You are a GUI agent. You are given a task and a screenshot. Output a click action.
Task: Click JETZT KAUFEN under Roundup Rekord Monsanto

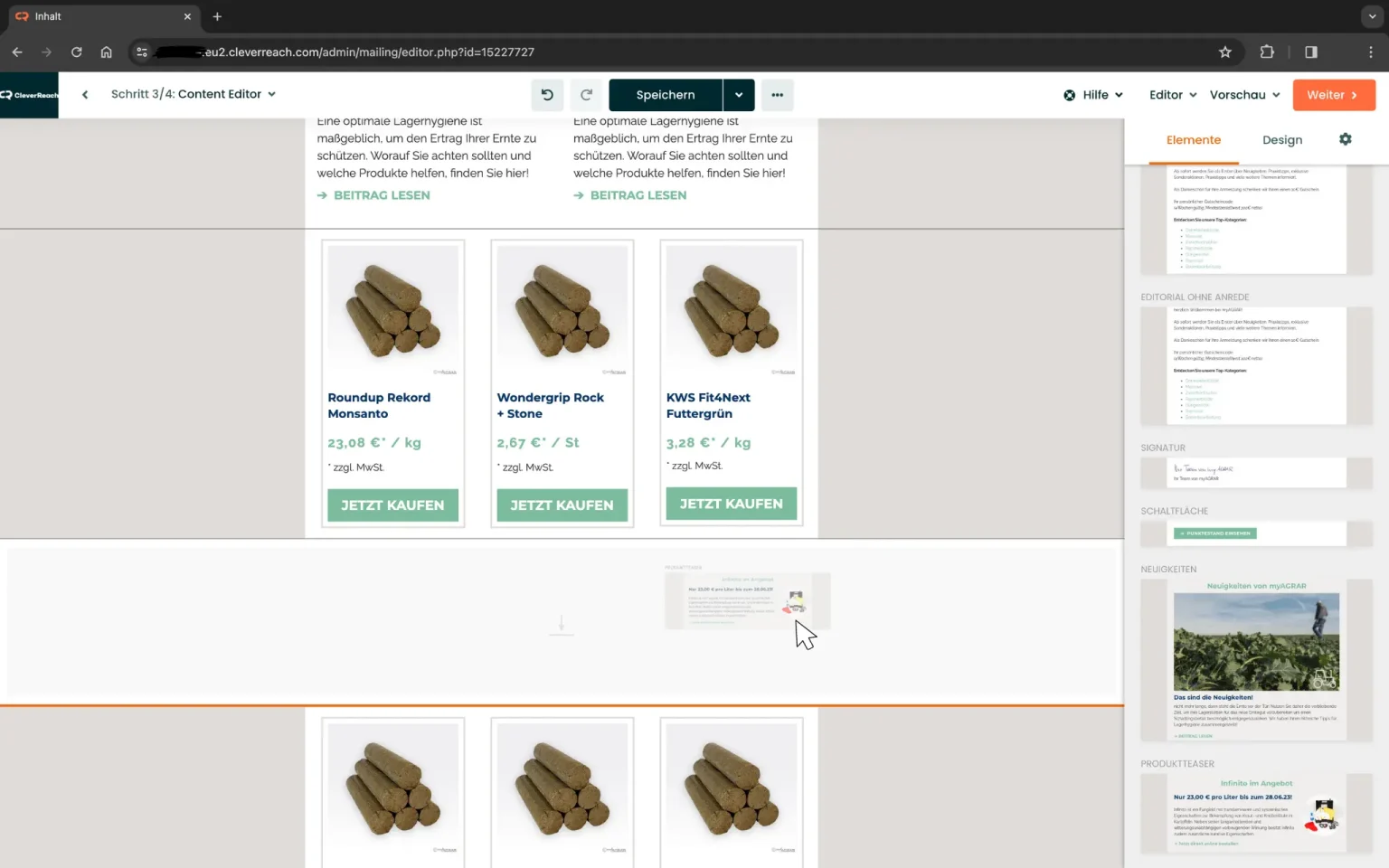[x=392, y=505]
